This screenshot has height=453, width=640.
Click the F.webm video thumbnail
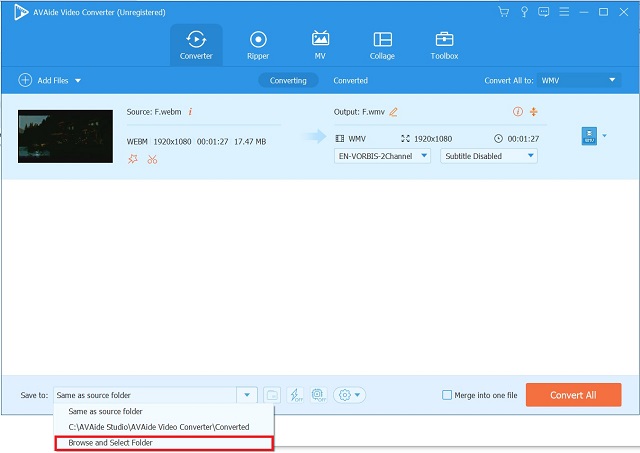point(65,136)
